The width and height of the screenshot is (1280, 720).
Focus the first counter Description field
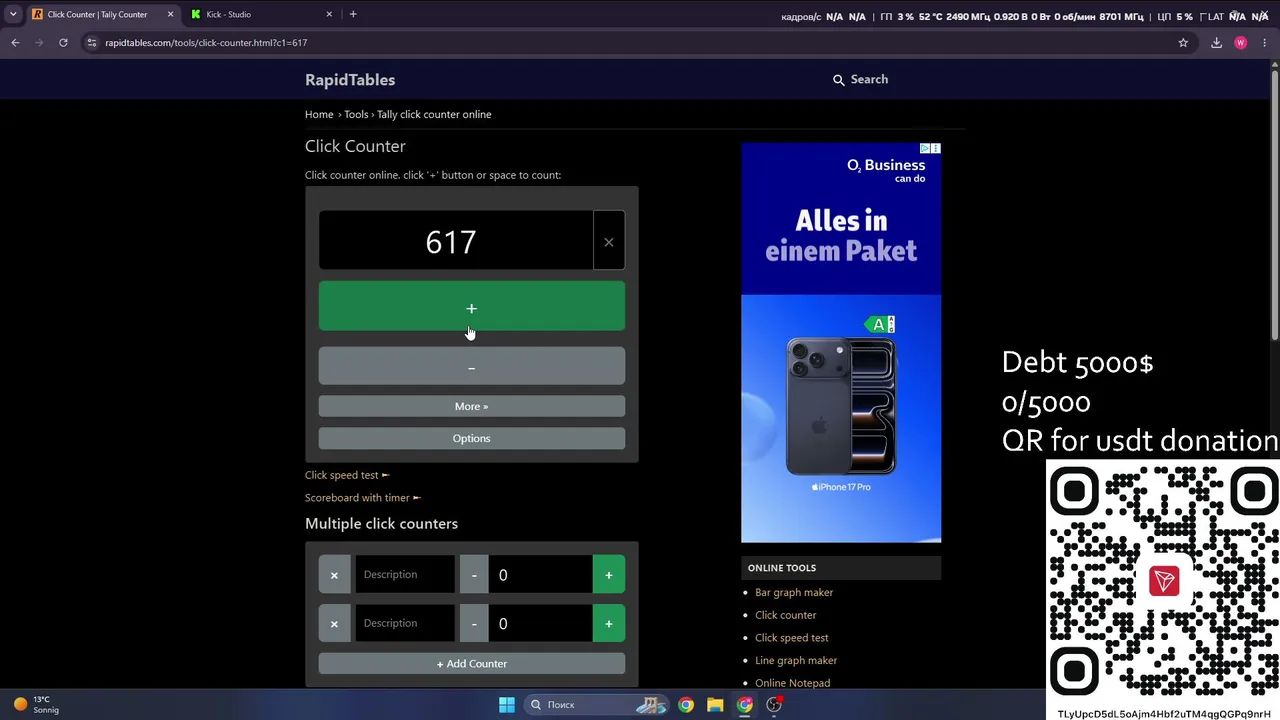[405, 575]
